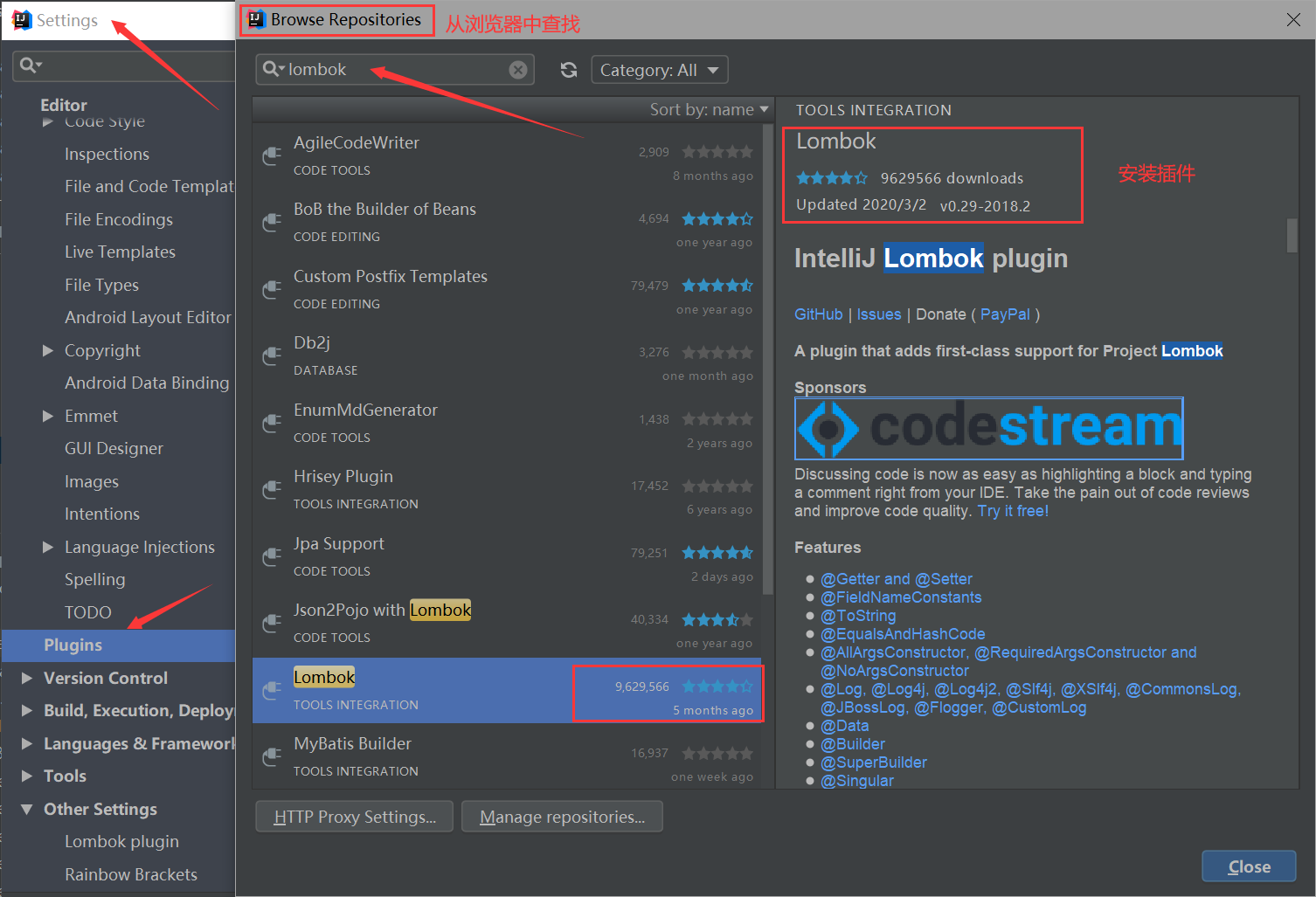Expand the Language Injections node
Image resolution: width=1316 pixels, height=897 pixels.
coord(48,547)
